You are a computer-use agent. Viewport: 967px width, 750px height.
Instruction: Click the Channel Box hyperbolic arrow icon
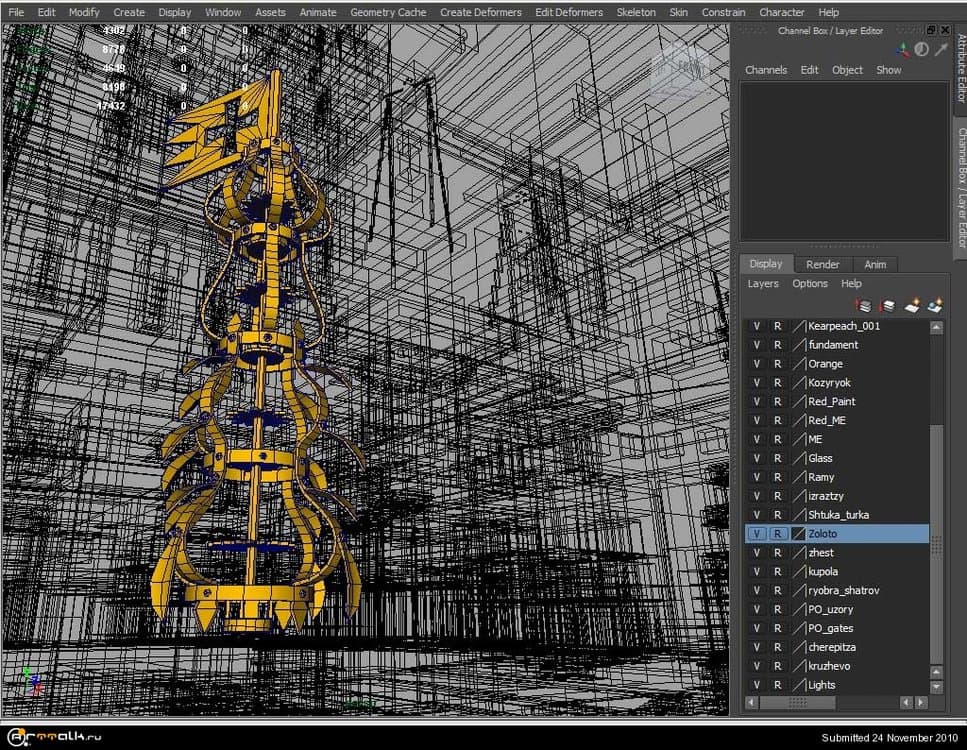[x=940, y=50]
